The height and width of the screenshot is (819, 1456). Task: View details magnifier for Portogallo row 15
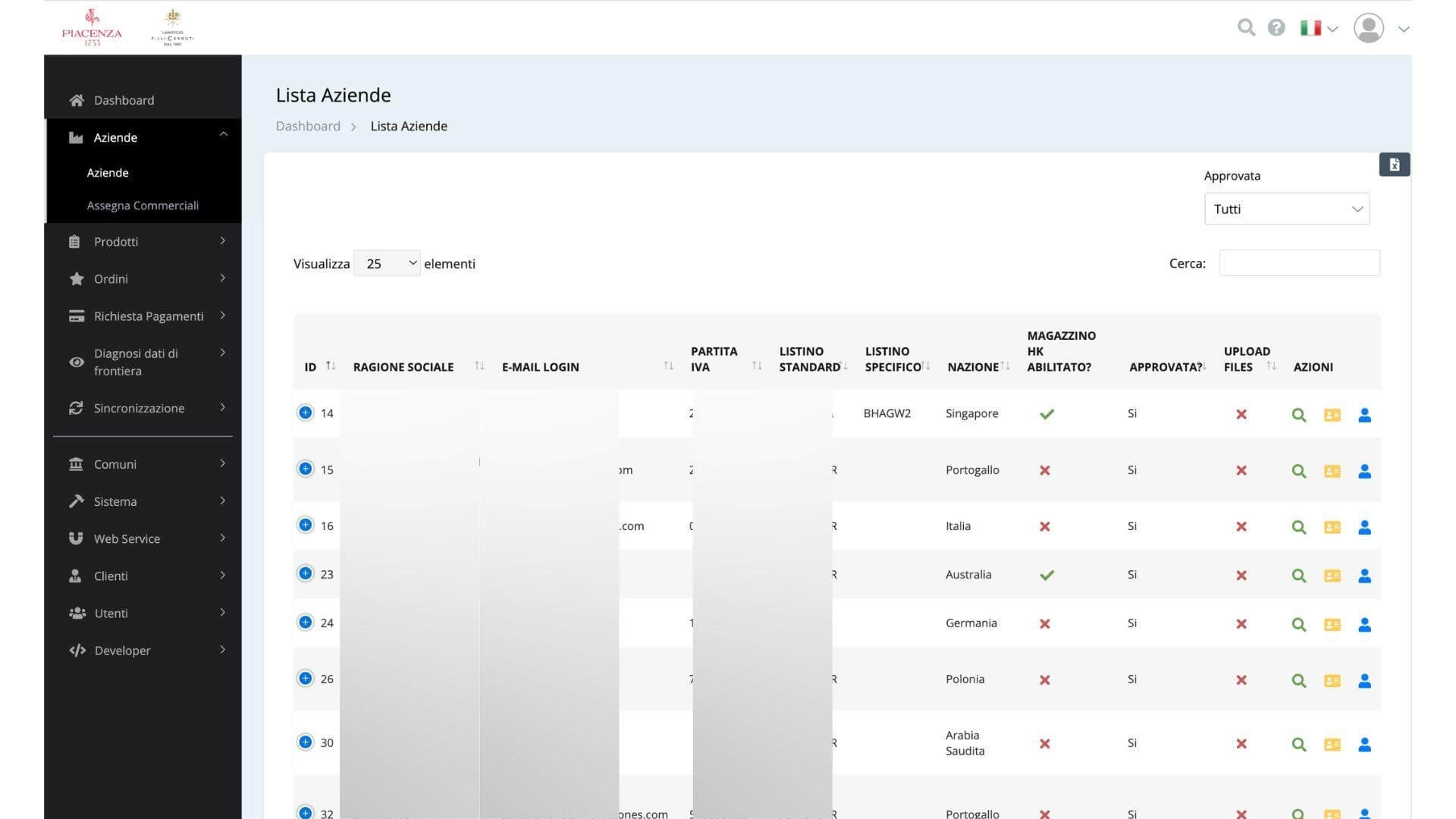pos(1298,471)
